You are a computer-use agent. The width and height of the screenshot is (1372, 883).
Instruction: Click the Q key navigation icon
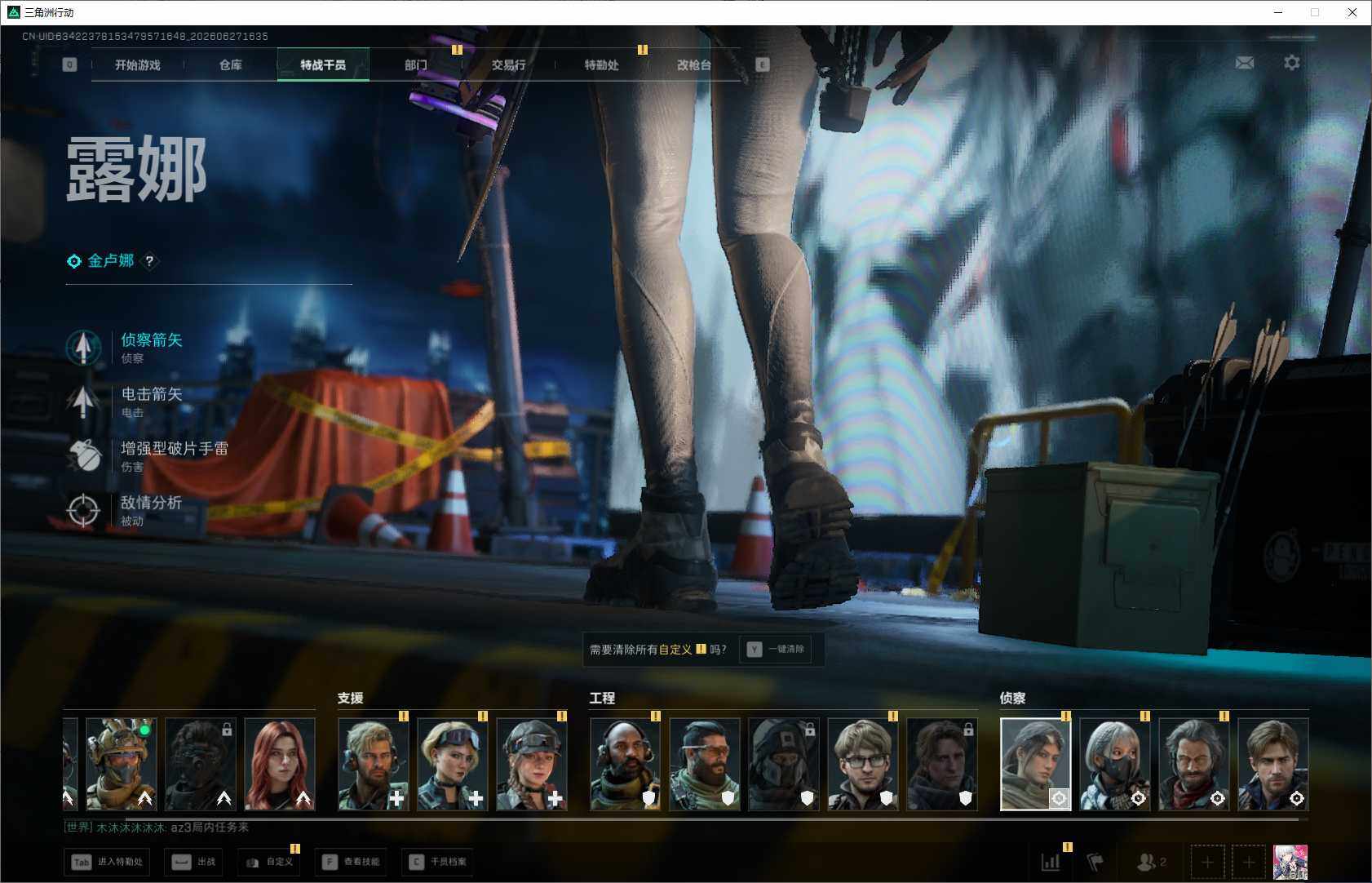[69, 64]
